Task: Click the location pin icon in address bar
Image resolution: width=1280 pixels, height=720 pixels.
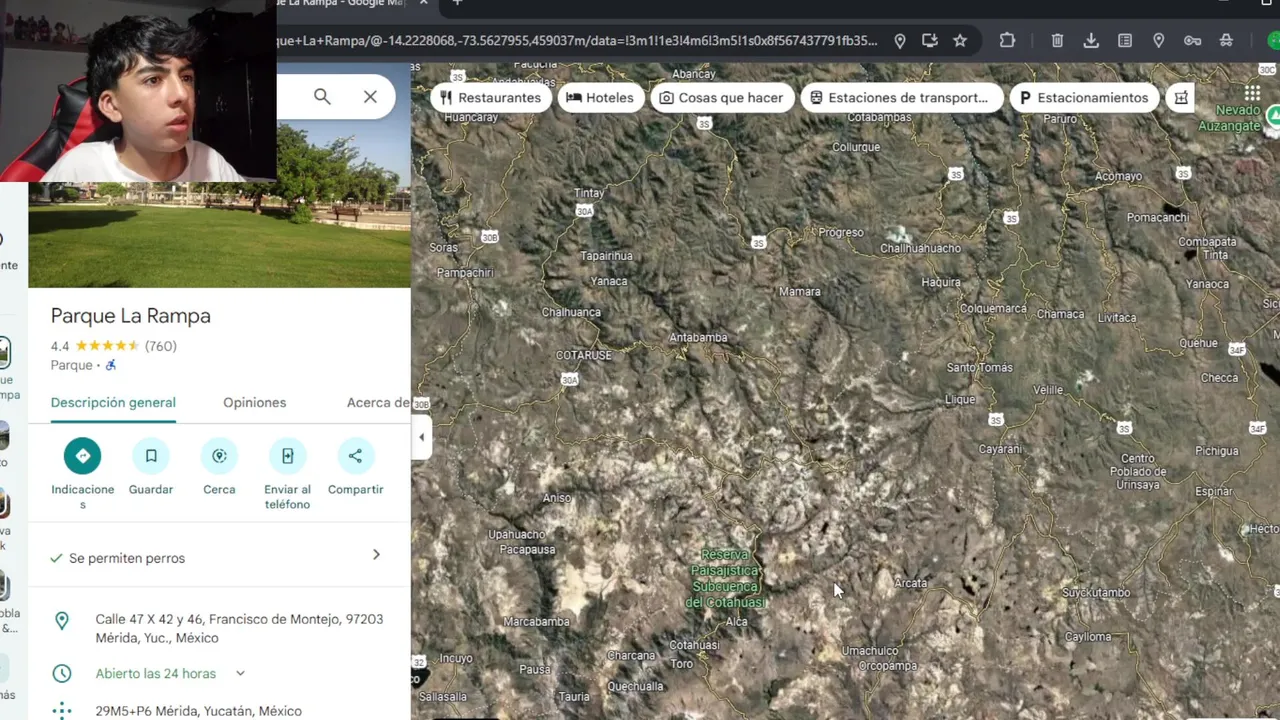Action: (x=900, y=41)
